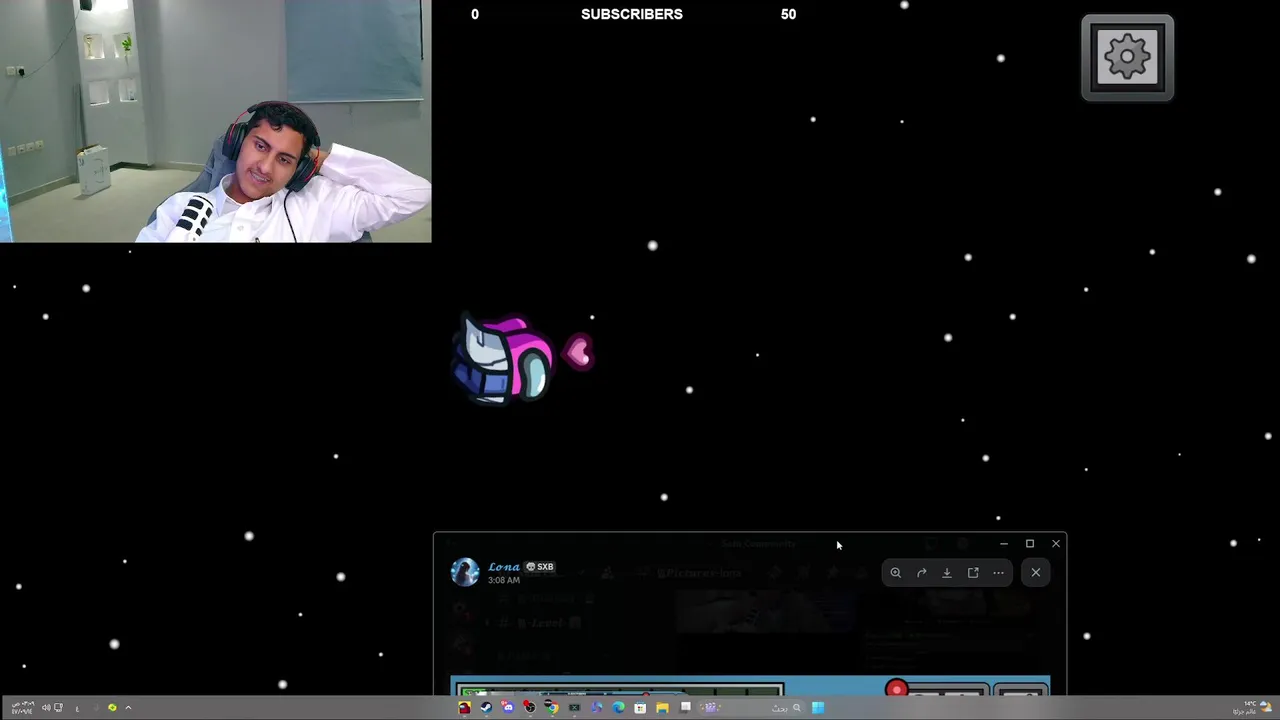Zoom into the Discord image preview
Image resolution: width=1280 pixels, height=720 pixels.
(895, 573)
